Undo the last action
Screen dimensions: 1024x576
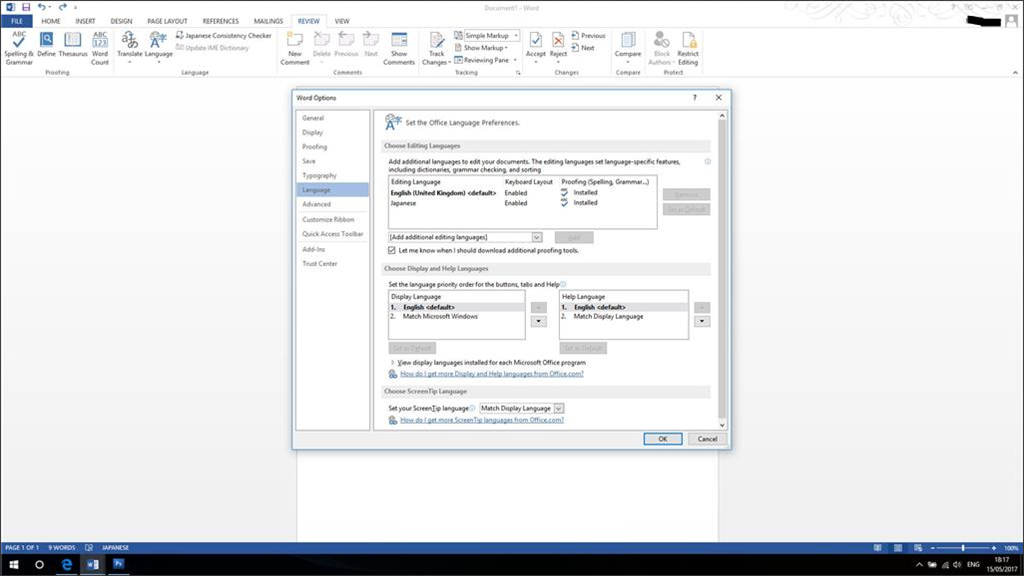click(x=42, y=7)
